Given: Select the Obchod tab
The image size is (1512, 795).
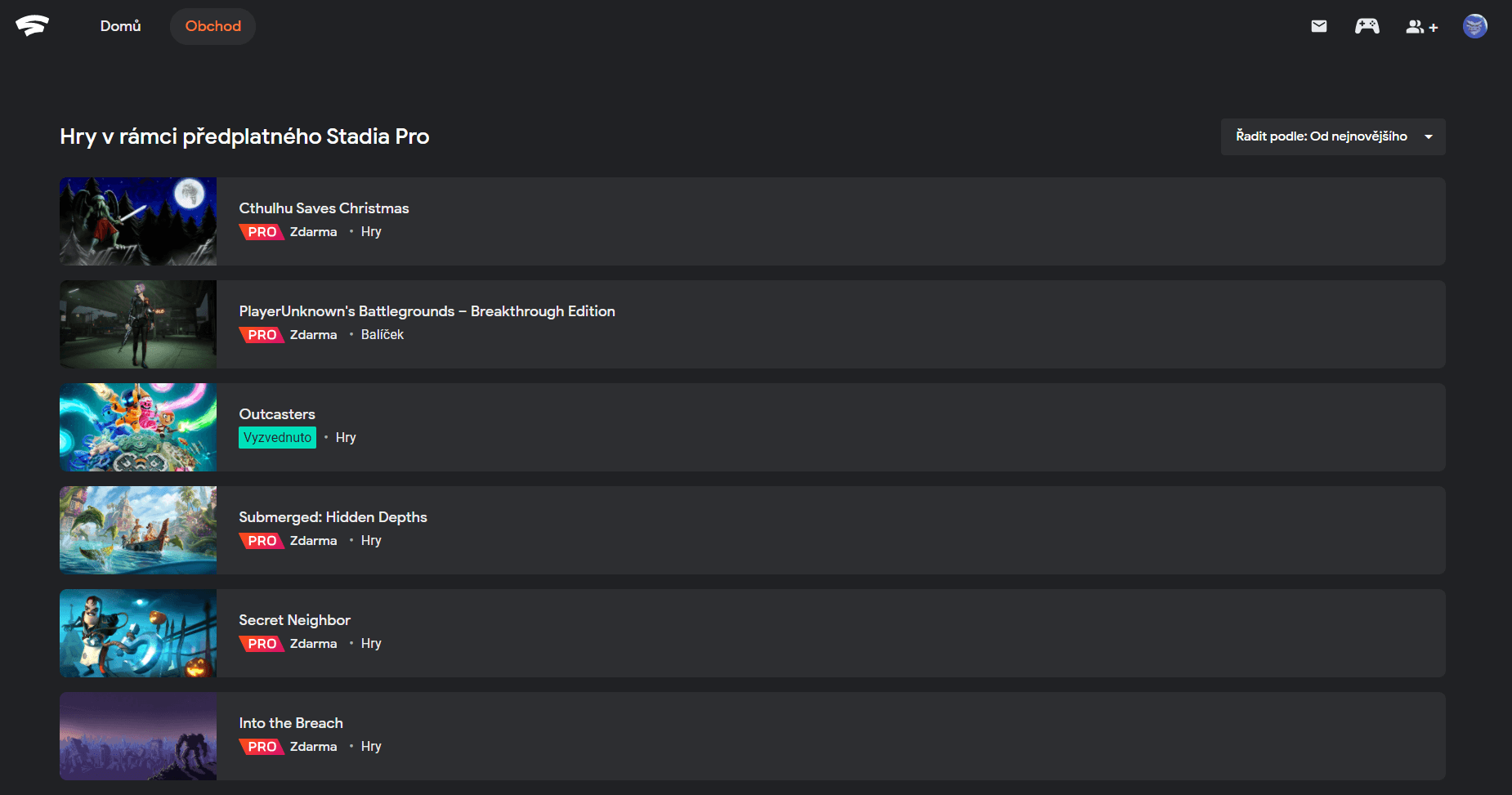Looking at the screenshot, I should click(212, 26).
